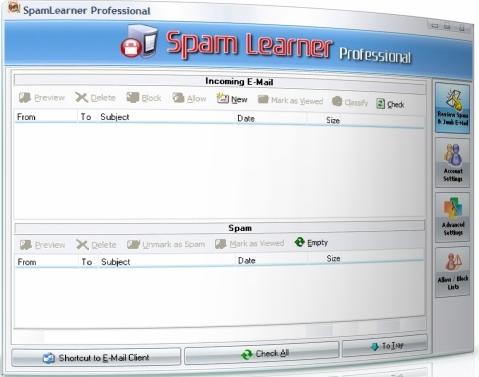Sort Spam list by Subject column
Screen dimensions: 479x377
pyautogui.click(x=166, y=262)
